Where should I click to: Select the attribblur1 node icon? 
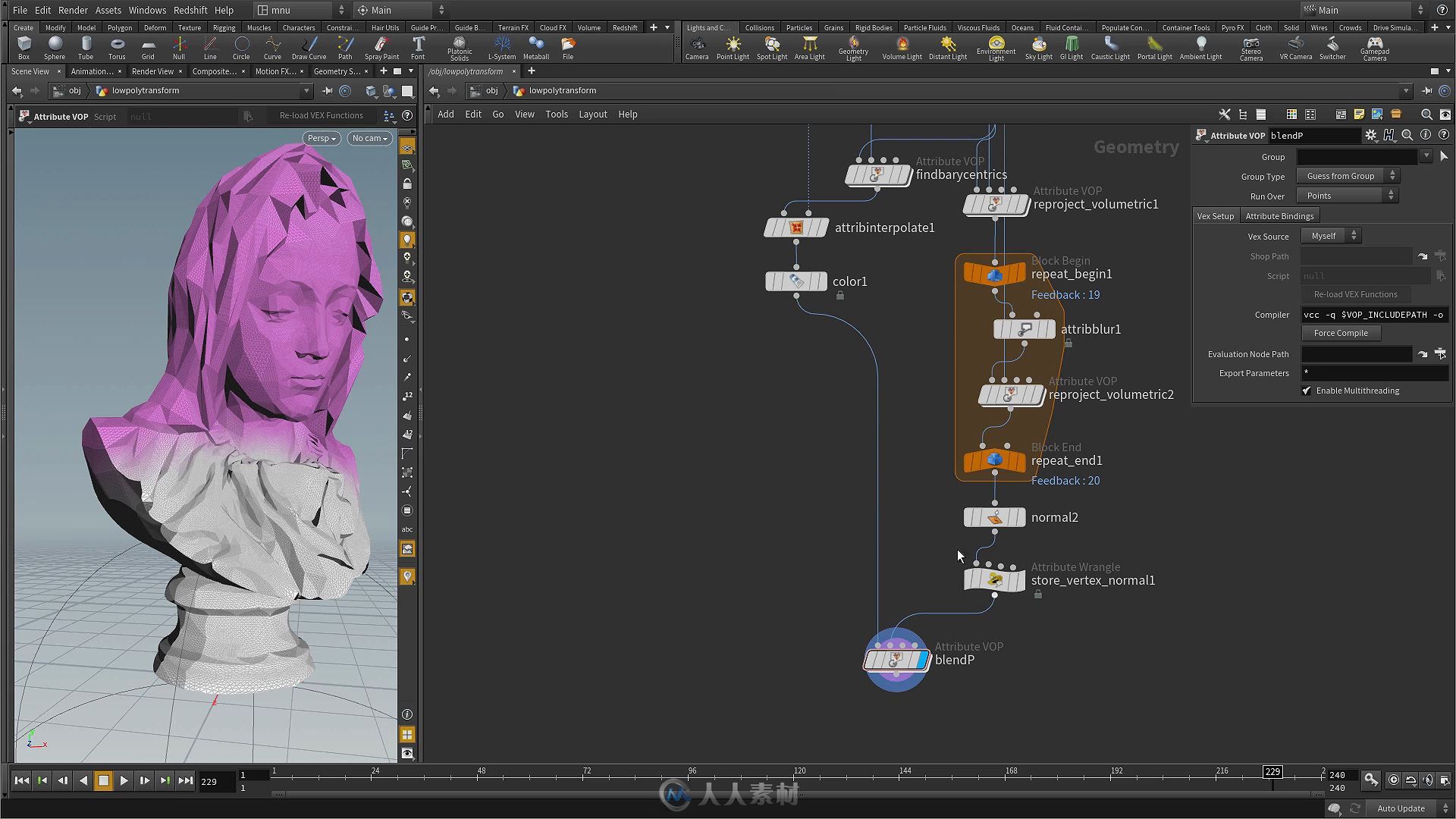(x=1024, y=329)
